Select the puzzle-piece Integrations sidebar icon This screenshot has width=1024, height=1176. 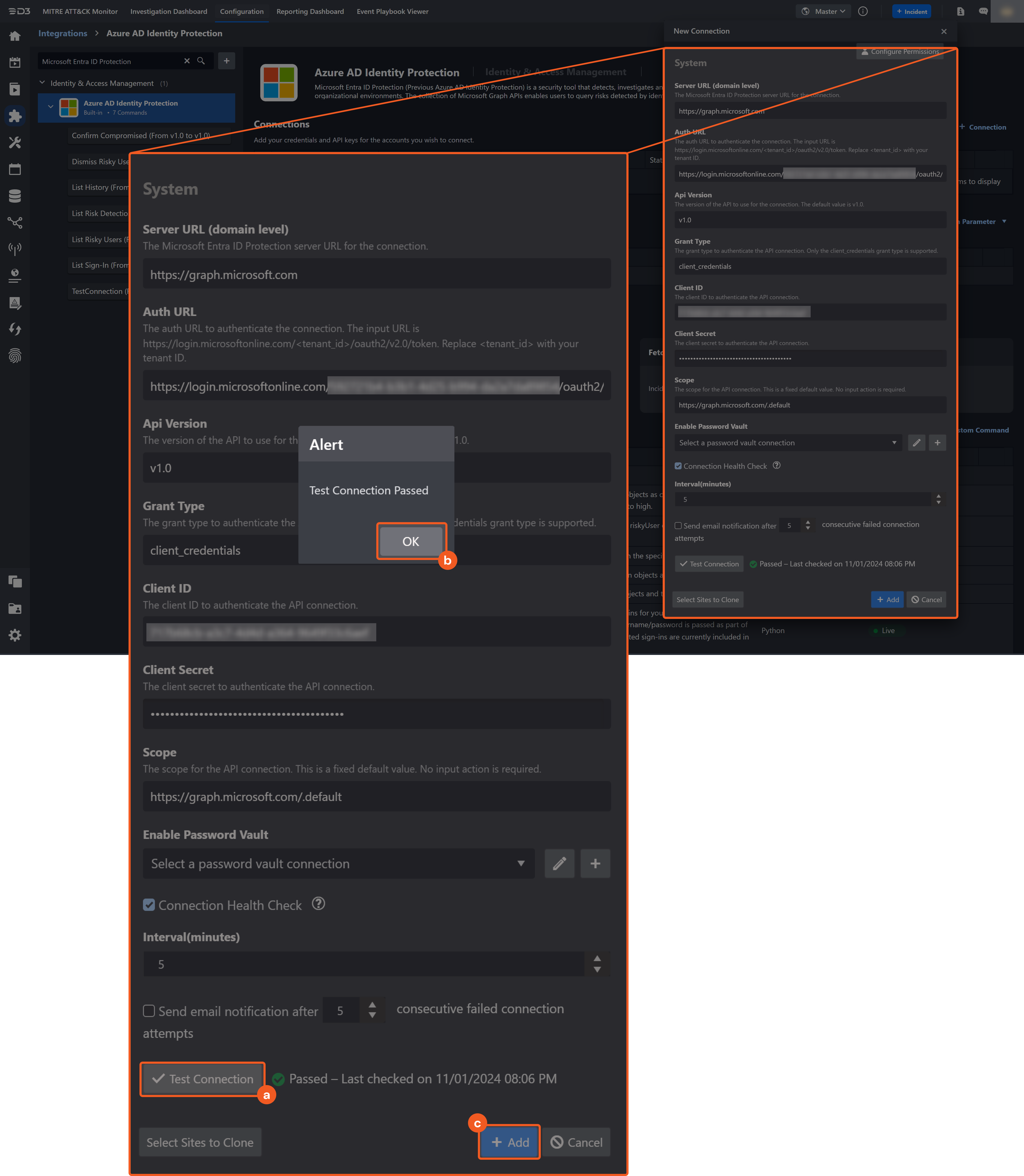coord(15,115)
